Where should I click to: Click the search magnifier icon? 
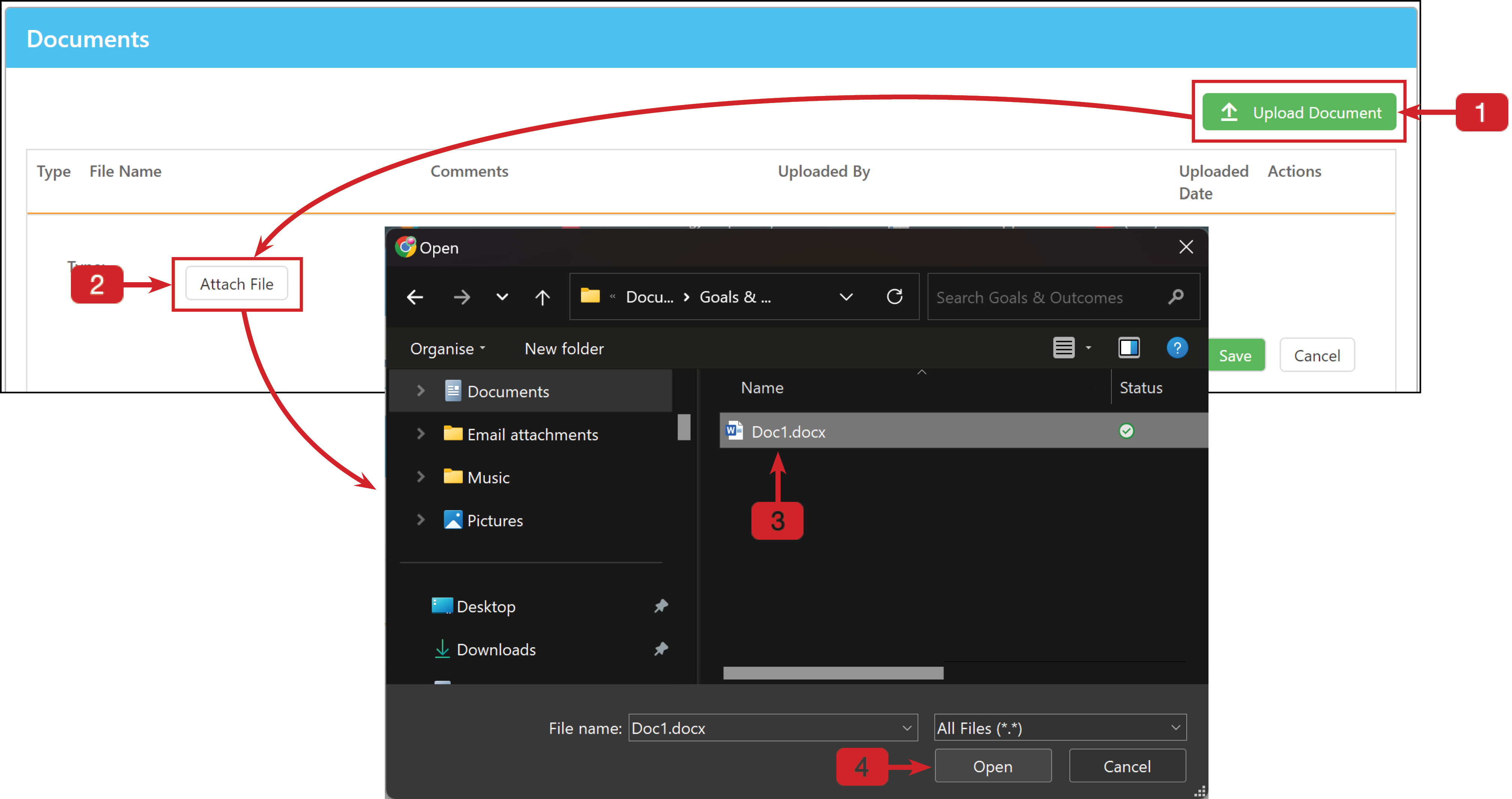pos(1176,296)
